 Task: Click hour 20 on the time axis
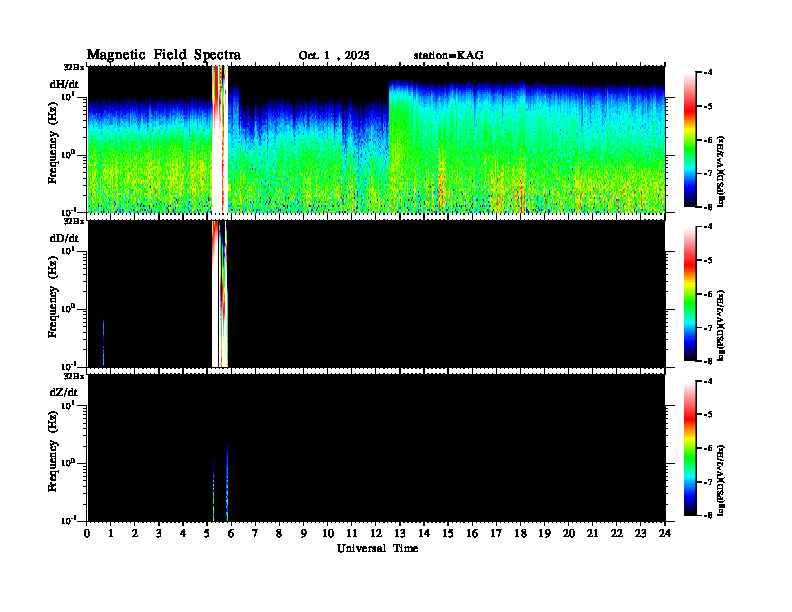[x=569, y=534]
